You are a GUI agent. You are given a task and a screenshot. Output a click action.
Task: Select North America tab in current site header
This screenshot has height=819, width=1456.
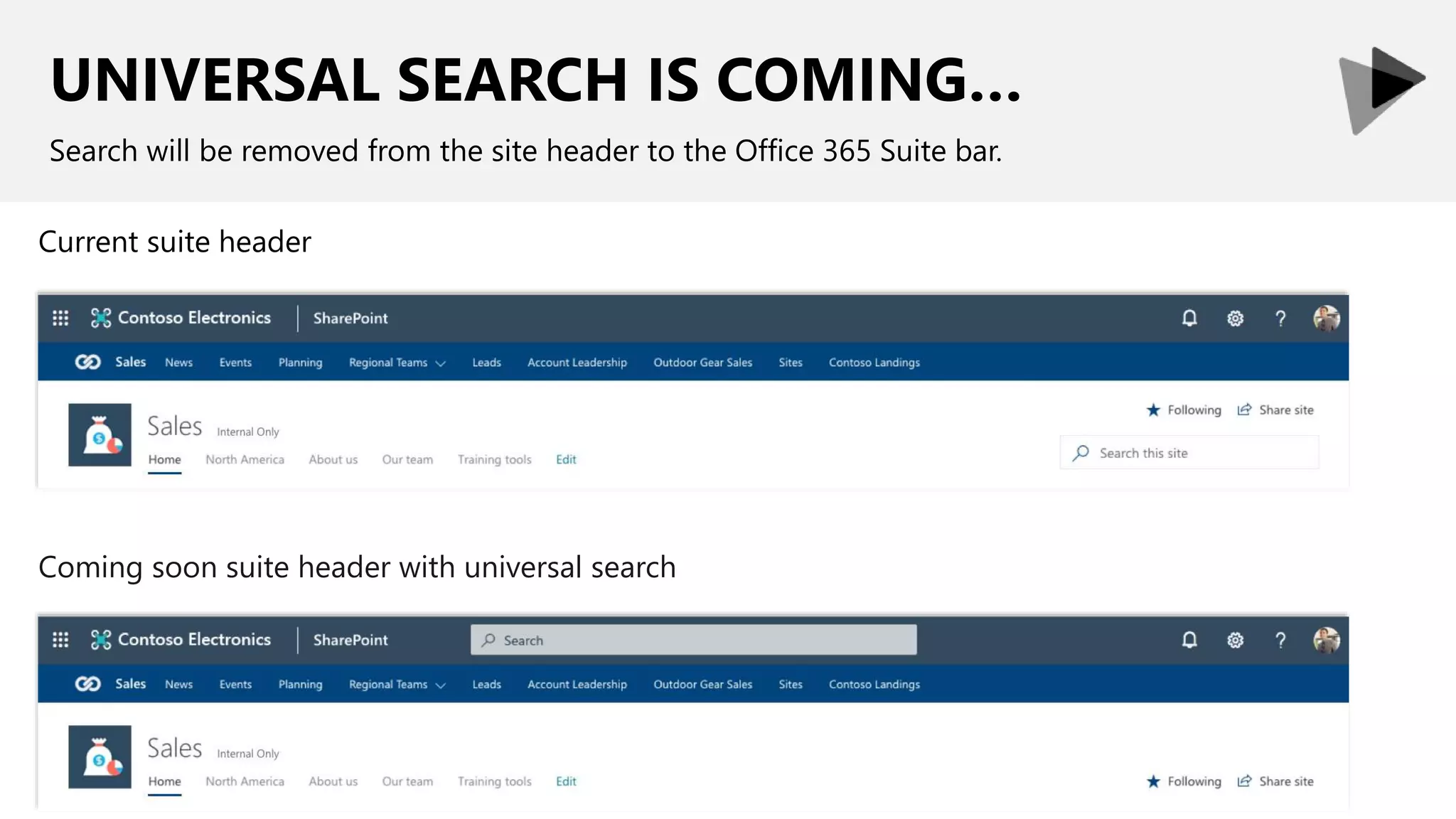pos(245,459)
